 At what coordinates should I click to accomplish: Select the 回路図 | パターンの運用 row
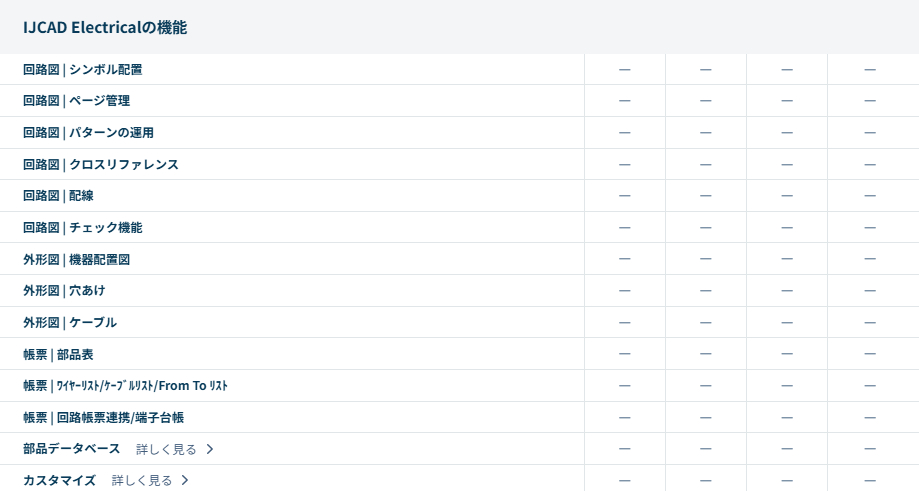[x=89, y=132]
